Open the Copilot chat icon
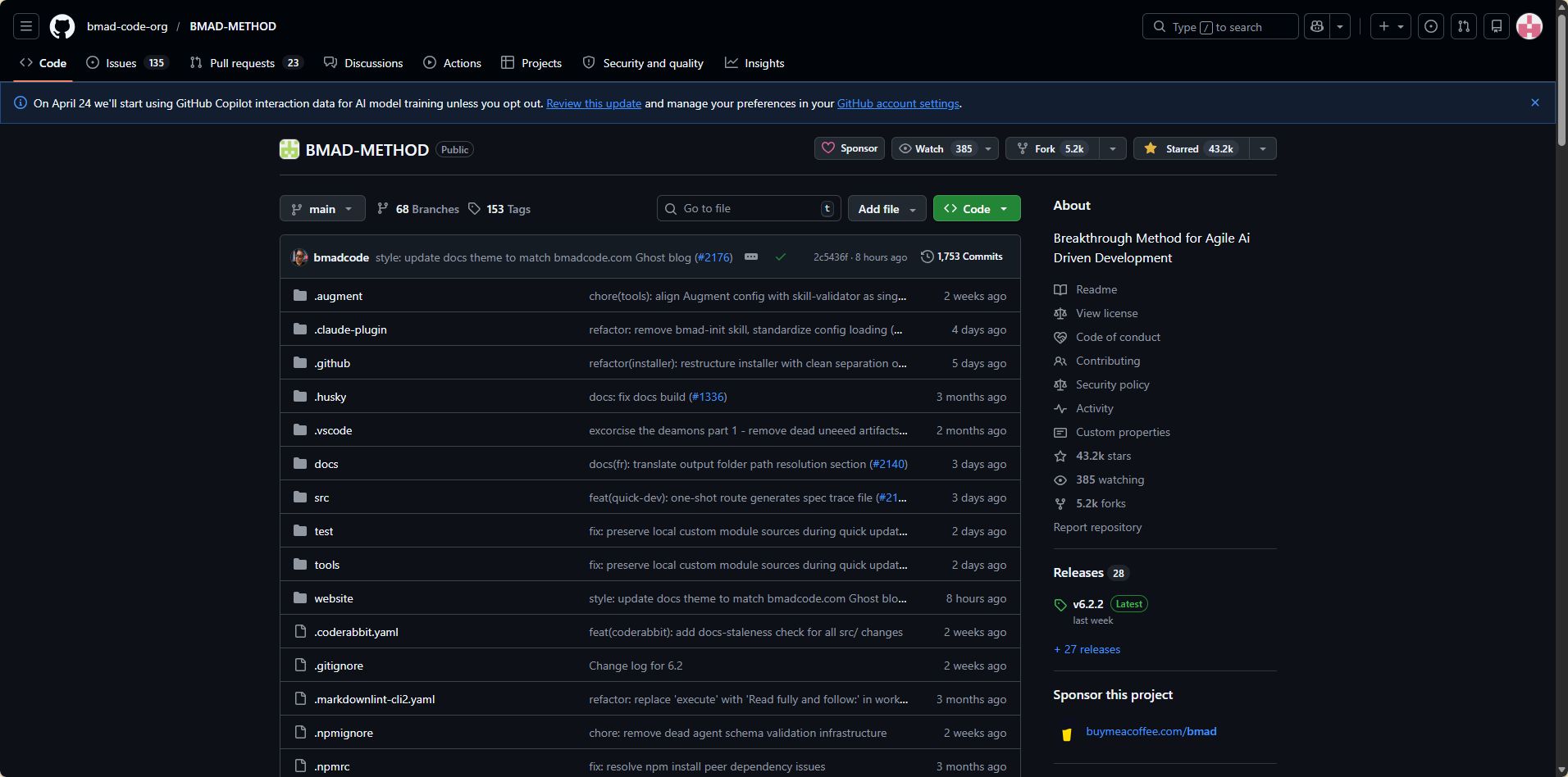The width and height of the screenshot is (1568, 777). pos(1317,27)
